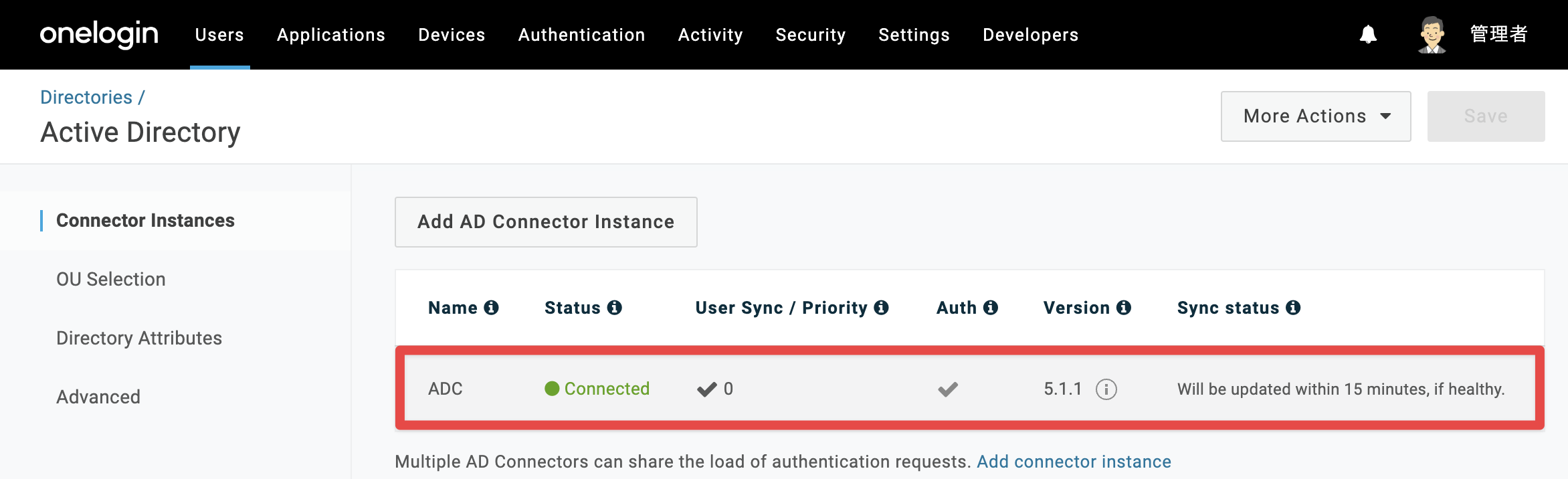Click the Status column header
Screen dimensions: 1568x479
point(573,308)
